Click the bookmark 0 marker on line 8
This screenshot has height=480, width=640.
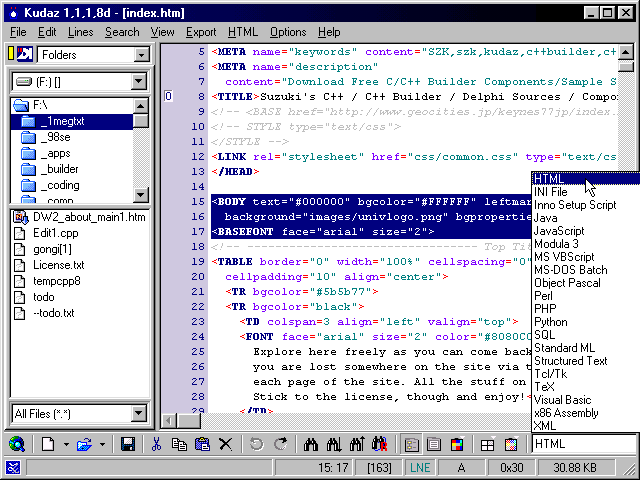click(x=168, y=96)
